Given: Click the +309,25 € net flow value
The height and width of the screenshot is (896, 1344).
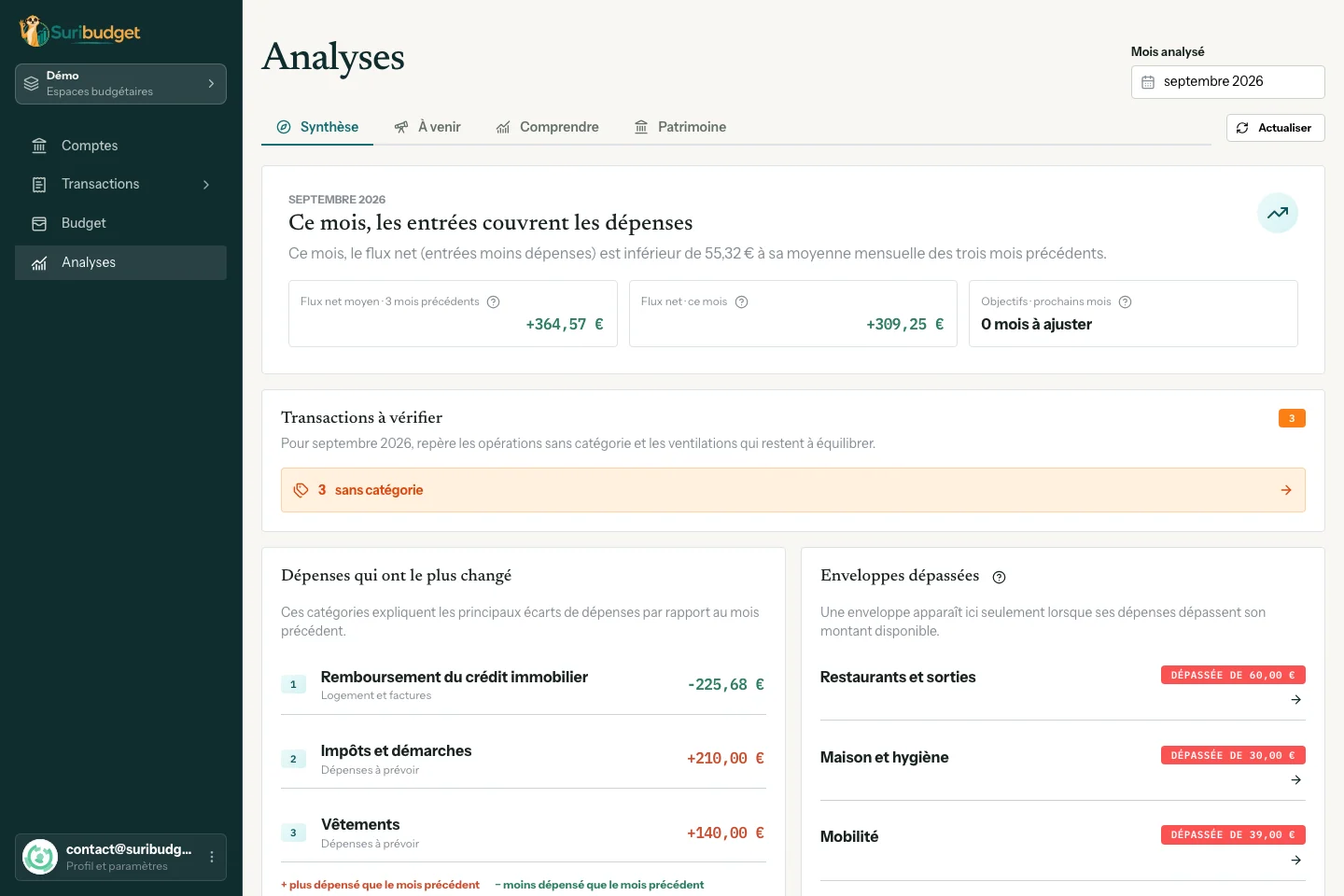Looking at the screenshot, I should pyautogui.click(x=905, y=325).
